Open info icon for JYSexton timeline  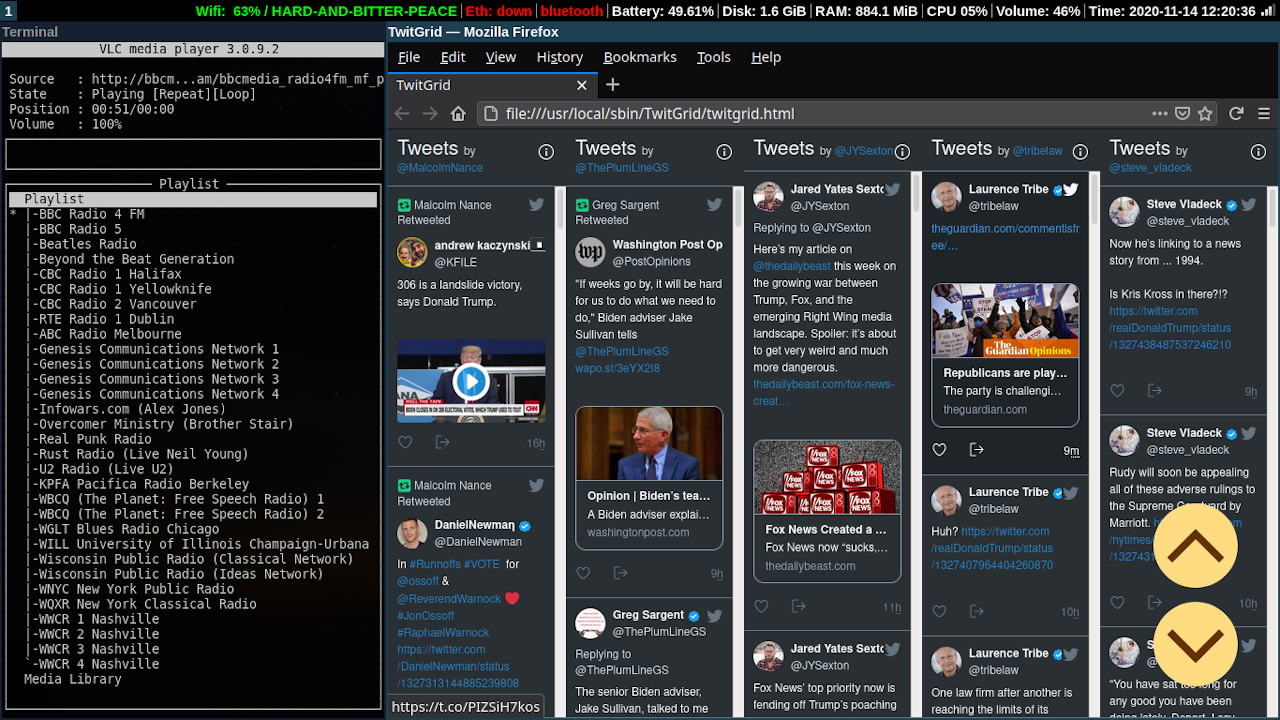902,152
